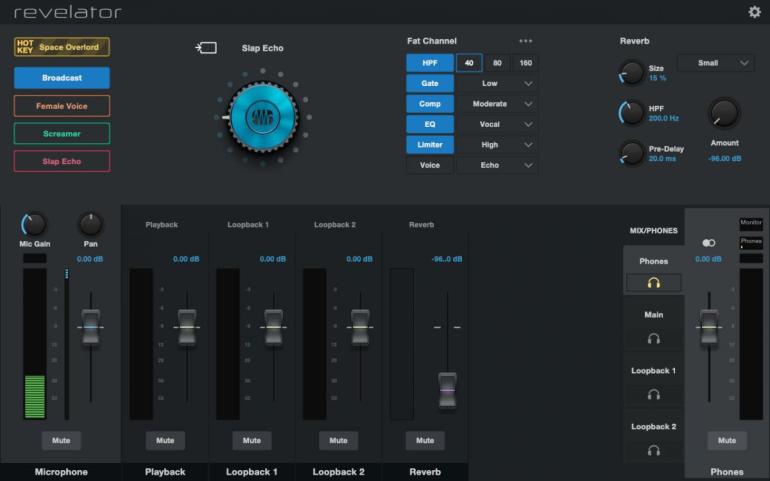The height and width of the screenshot is (481, 770).
Task: Click the Phones mix headphone icon
Action: coord(653,283)
